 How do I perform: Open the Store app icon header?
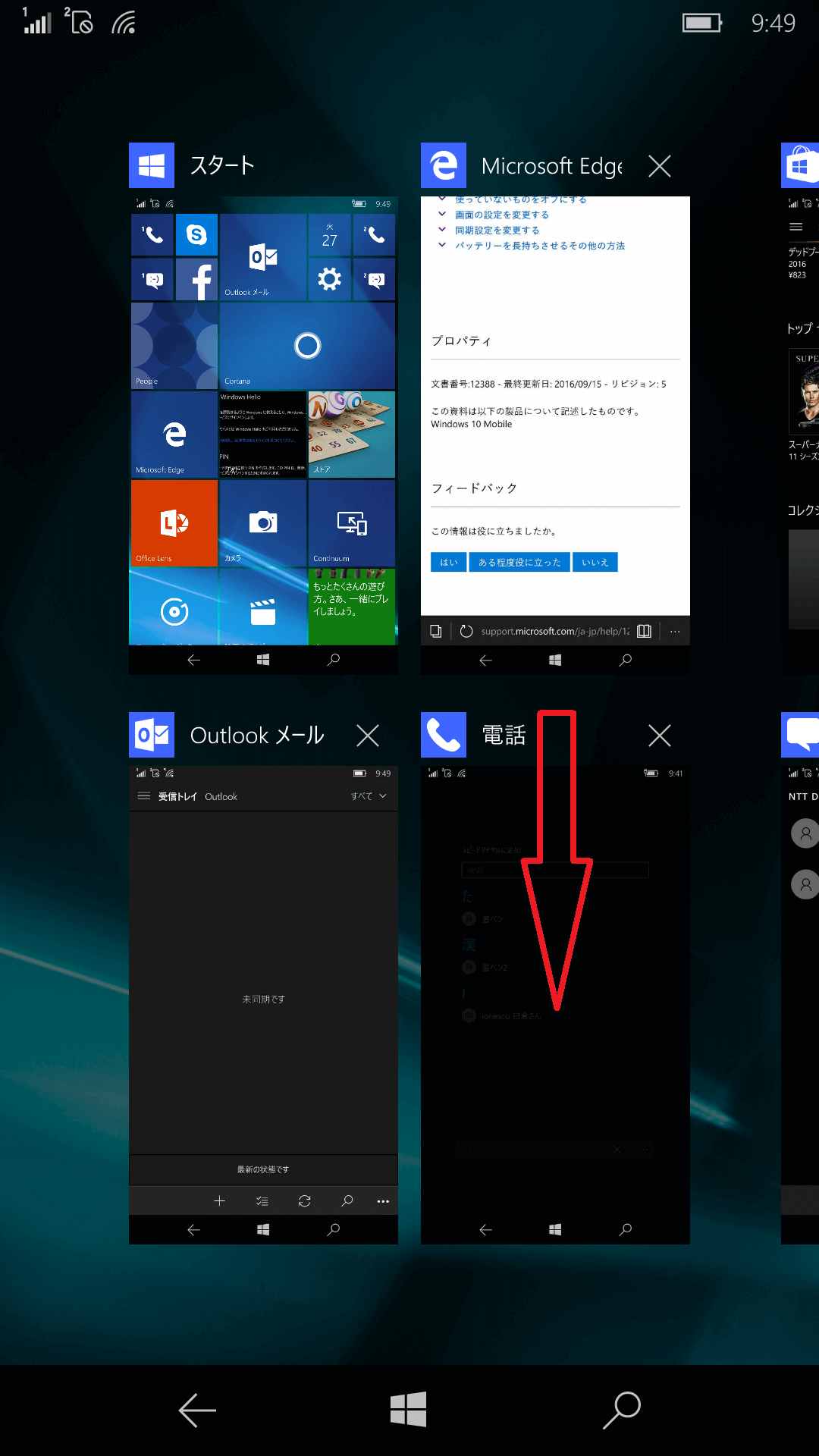800,165
